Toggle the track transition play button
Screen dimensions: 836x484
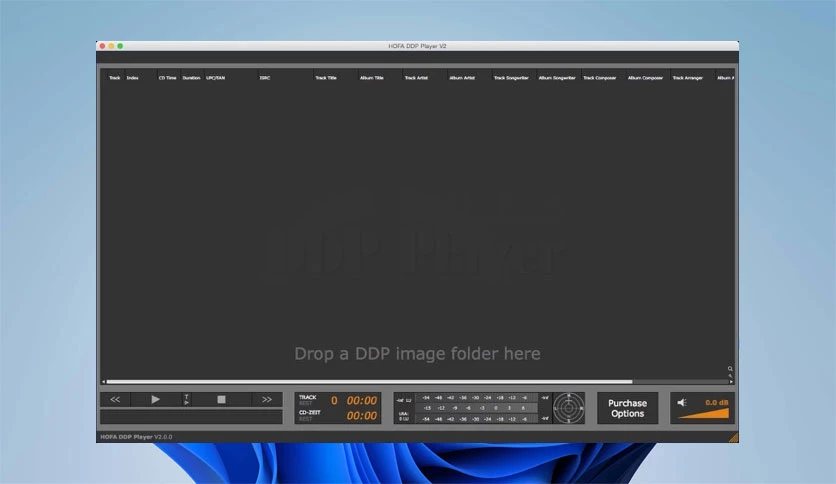(186, 399)
